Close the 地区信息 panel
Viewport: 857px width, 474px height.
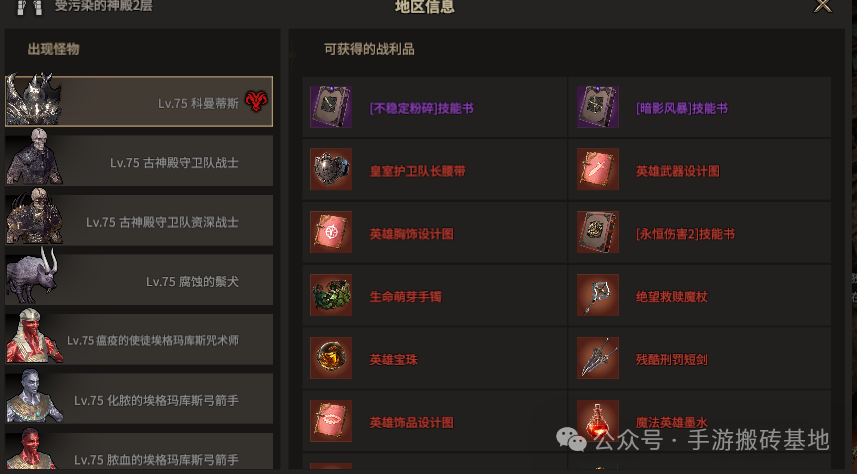pyautogui.click(x=823, y=6)
